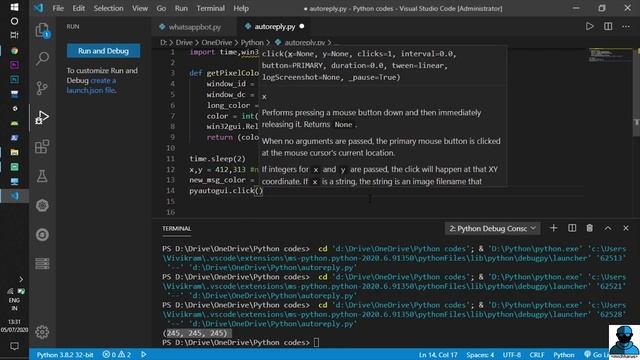Select the autoreply.py editor tab

(x=274, y=27)
